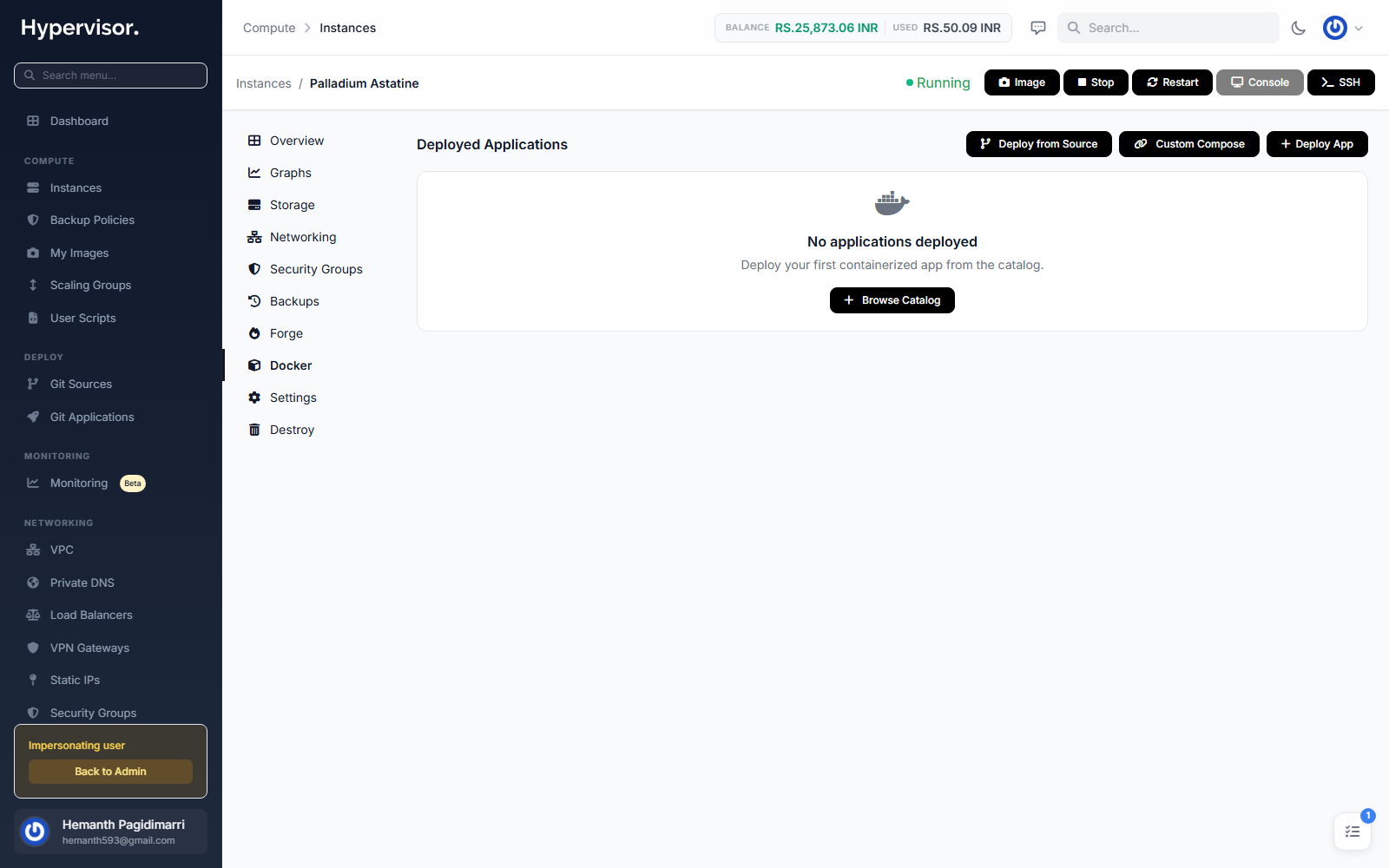
Task: Click the Static IPs pin icon
Action: [33, 680]
